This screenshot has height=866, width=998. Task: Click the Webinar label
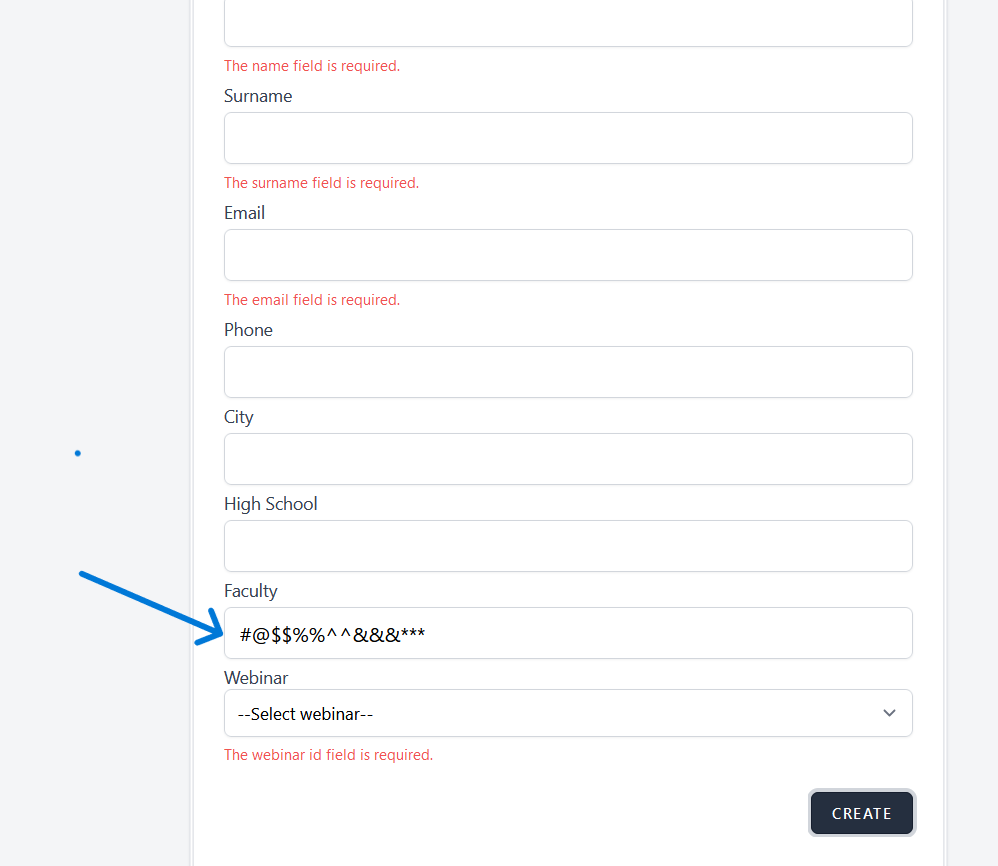(x=255, y=678)
